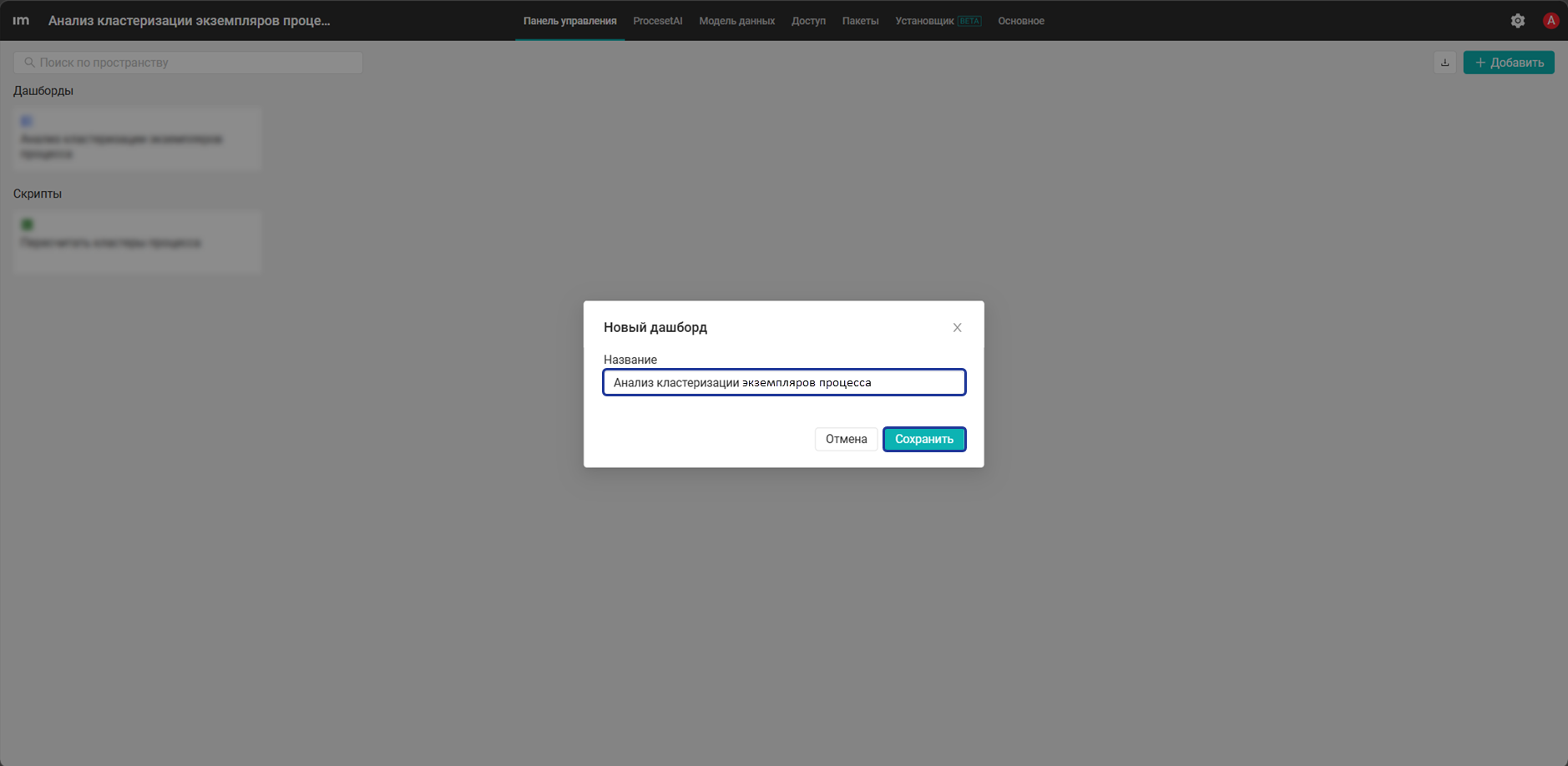Click the settings gear icon

coord(1517,21)
